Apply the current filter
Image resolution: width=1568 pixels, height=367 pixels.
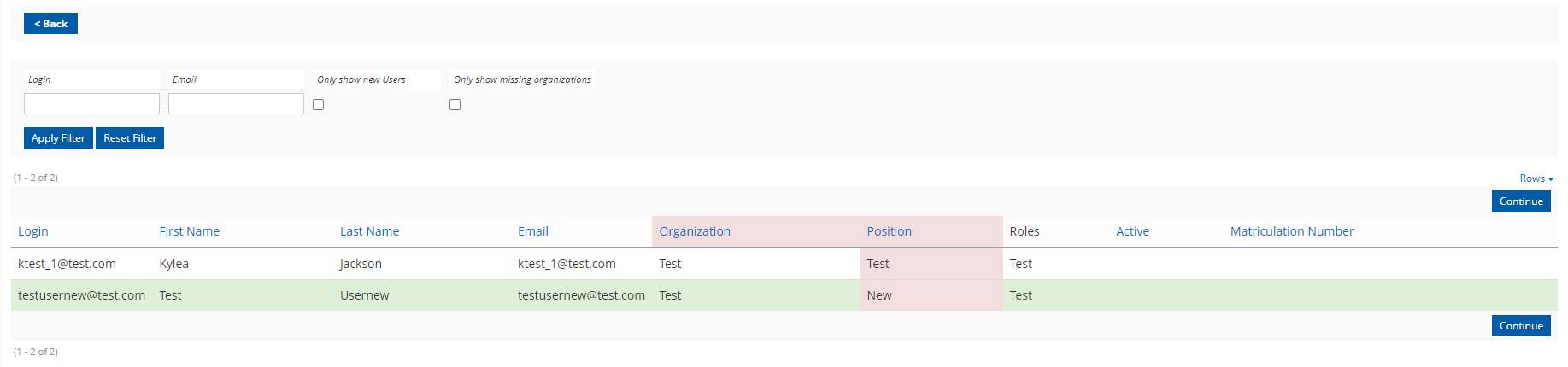(58, 138)
